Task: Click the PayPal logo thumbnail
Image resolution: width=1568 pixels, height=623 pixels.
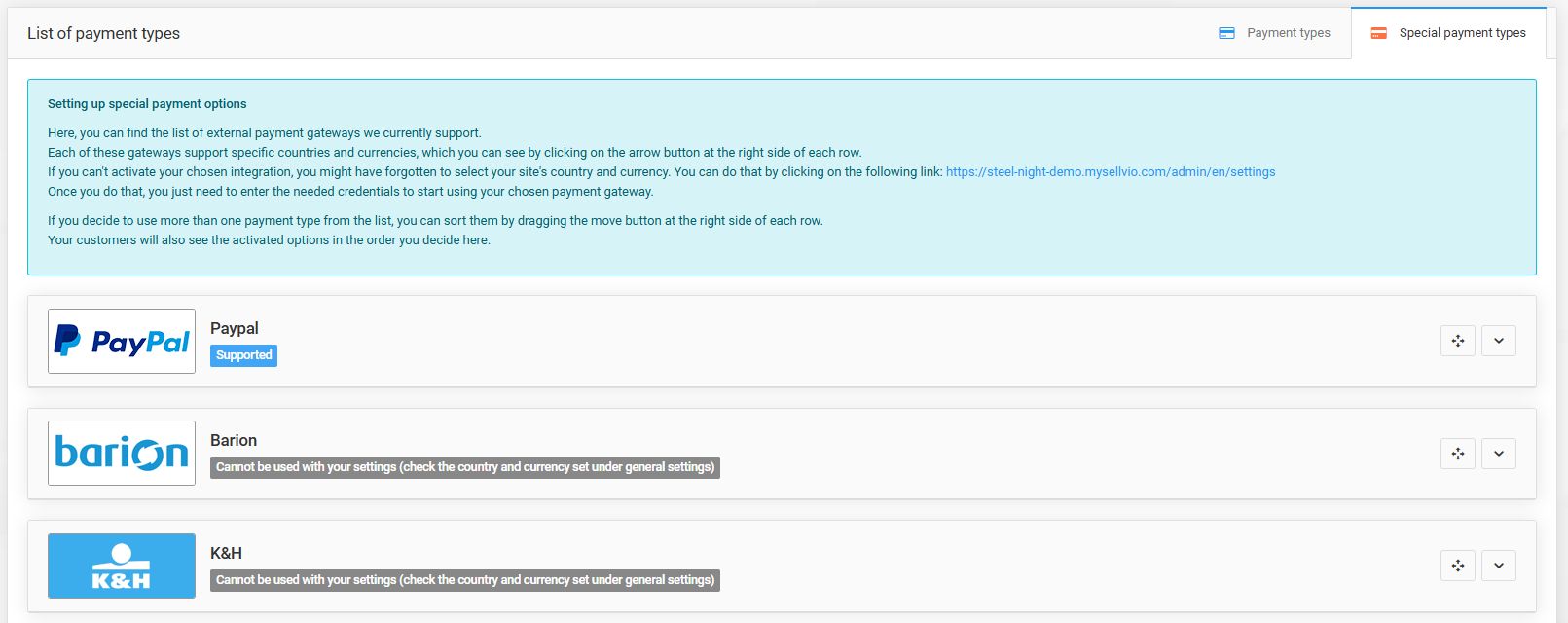Action: tap(122, 342)
